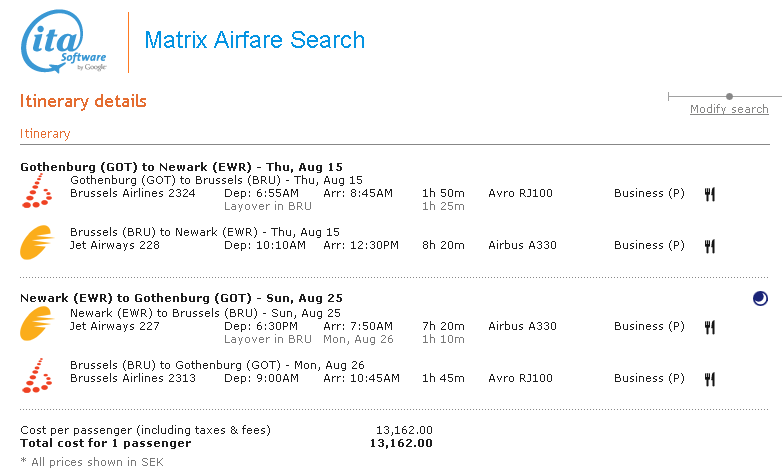Click Newark to Gothenburg return heading

pyautogui.click(x=181, y=298)
